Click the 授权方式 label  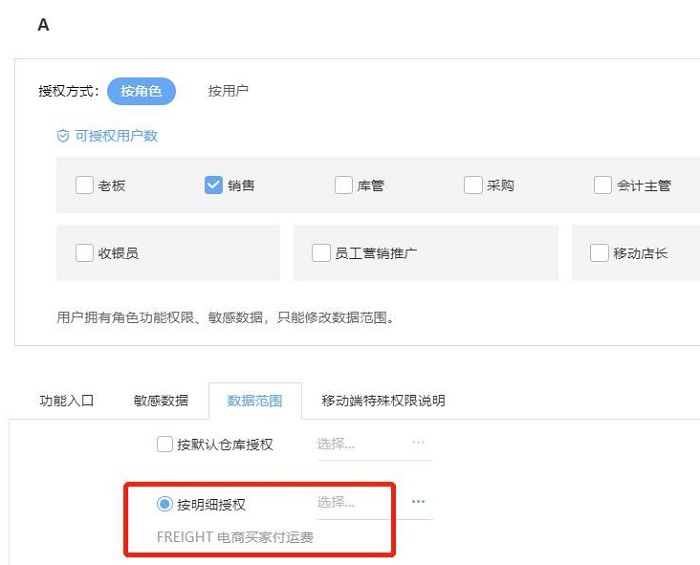pos(68,91)
